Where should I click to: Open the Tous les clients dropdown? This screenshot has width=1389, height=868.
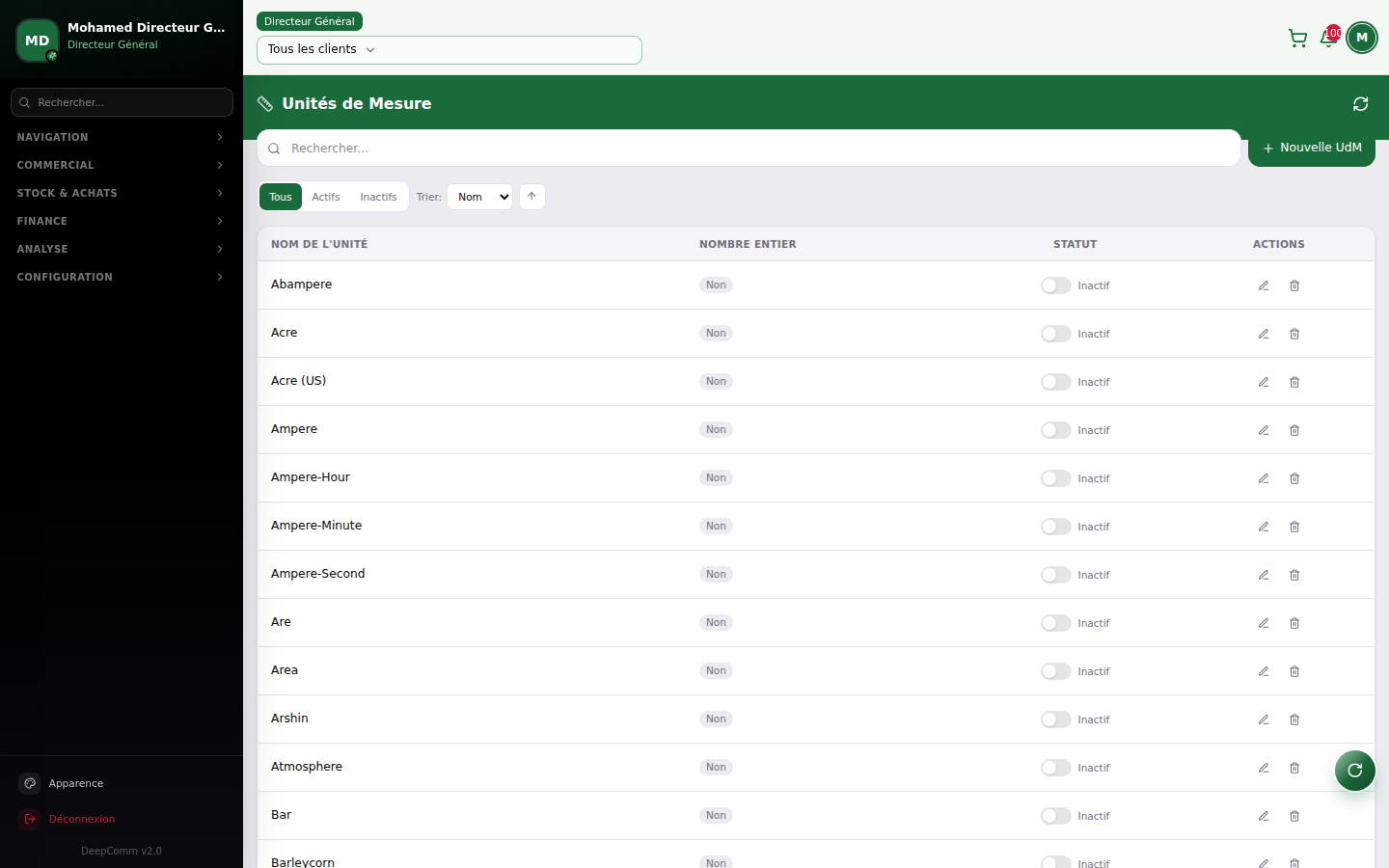449,50
